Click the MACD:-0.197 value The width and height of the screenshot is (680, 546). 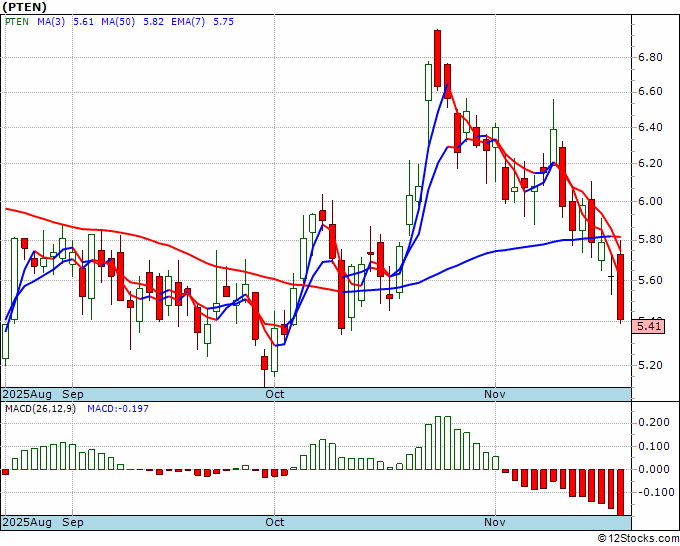pyautogui.click(x=118, y=409)
